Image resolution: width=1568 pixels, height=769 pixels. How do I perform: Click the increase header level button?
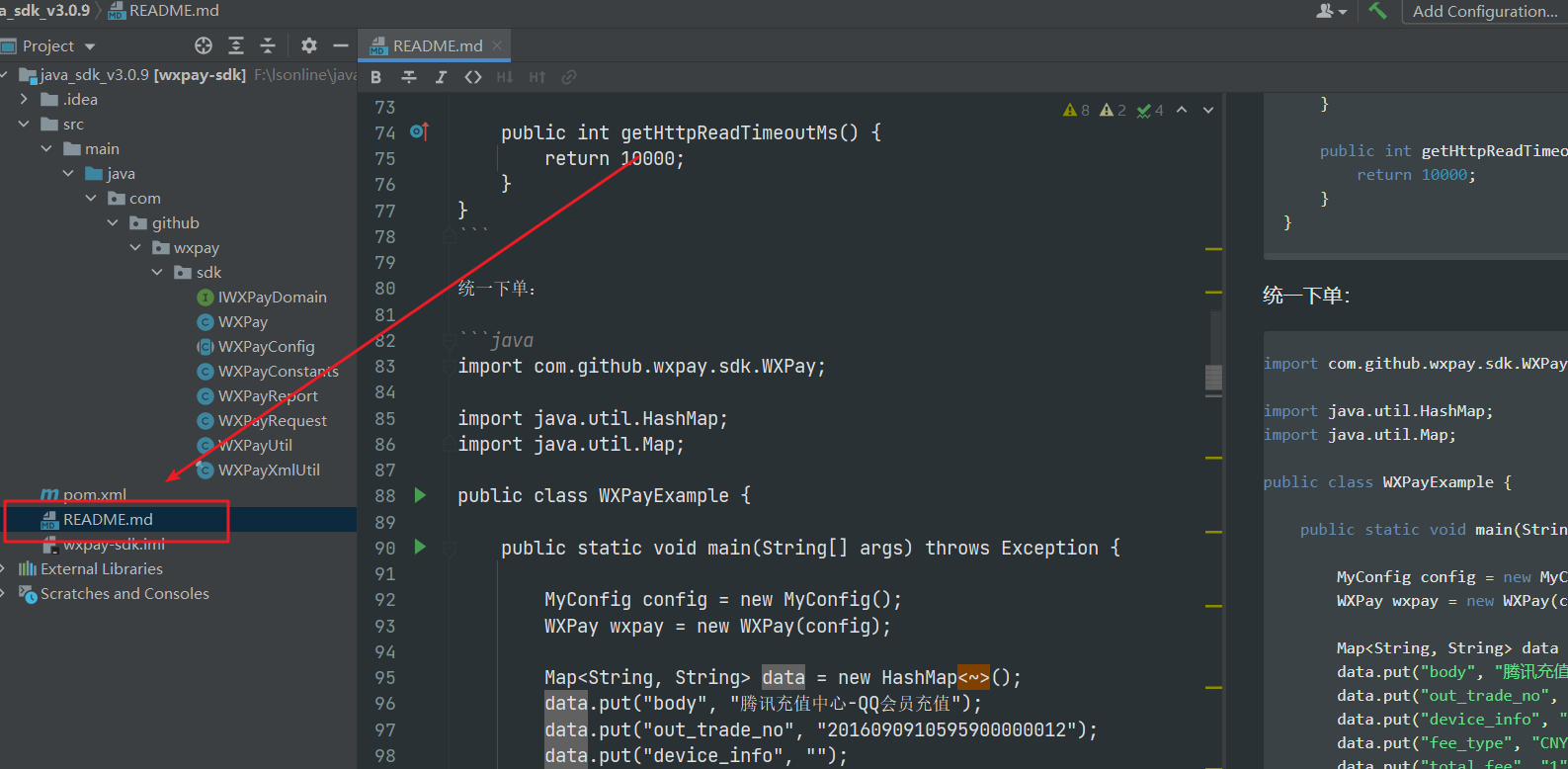(x=536, y=77)
